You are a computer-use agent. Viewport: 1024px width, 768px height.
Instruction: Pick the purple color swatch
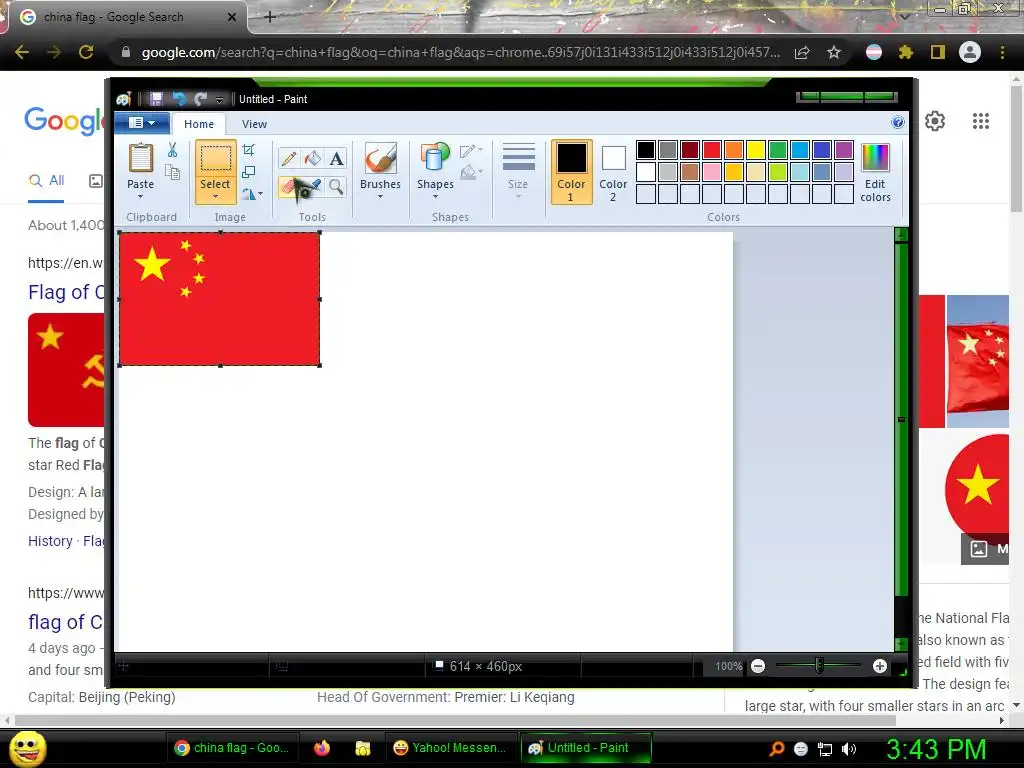[x=844, y=150]
